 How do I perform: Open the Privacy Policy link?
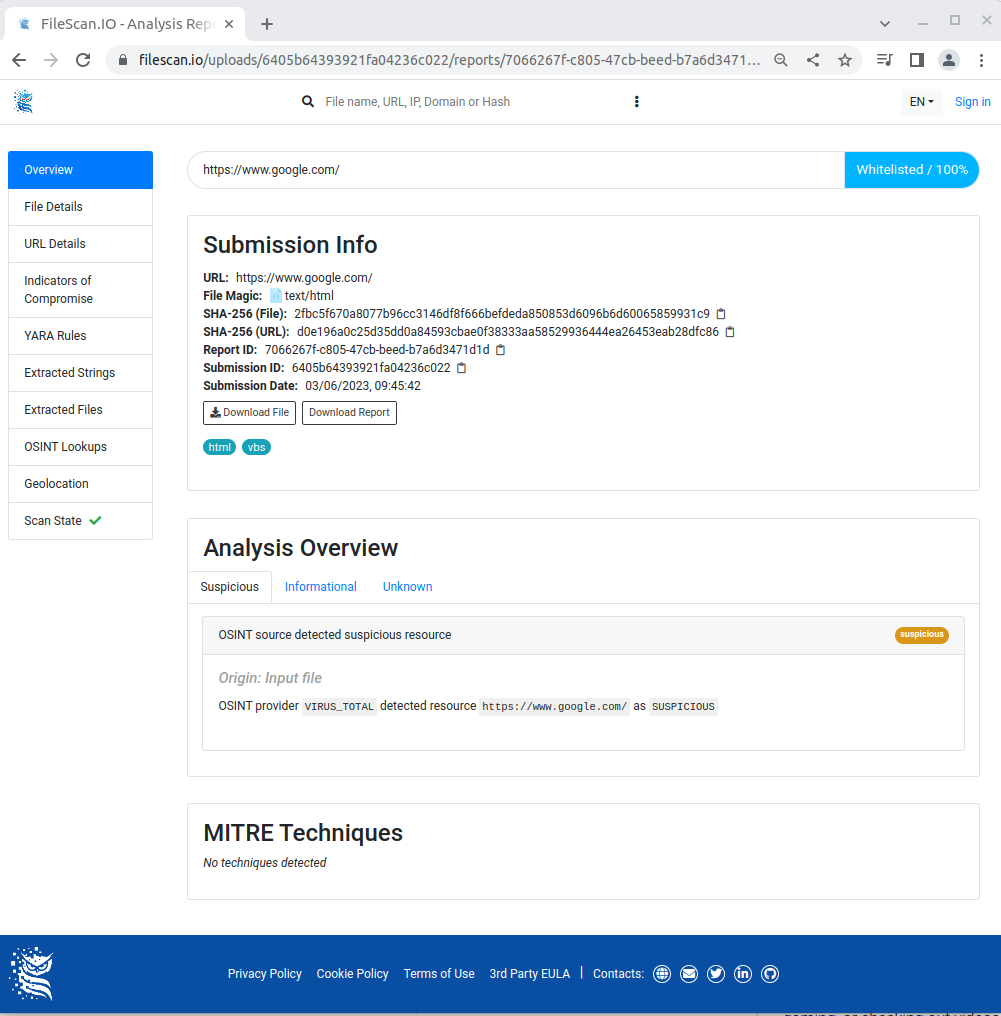(264, 974)
